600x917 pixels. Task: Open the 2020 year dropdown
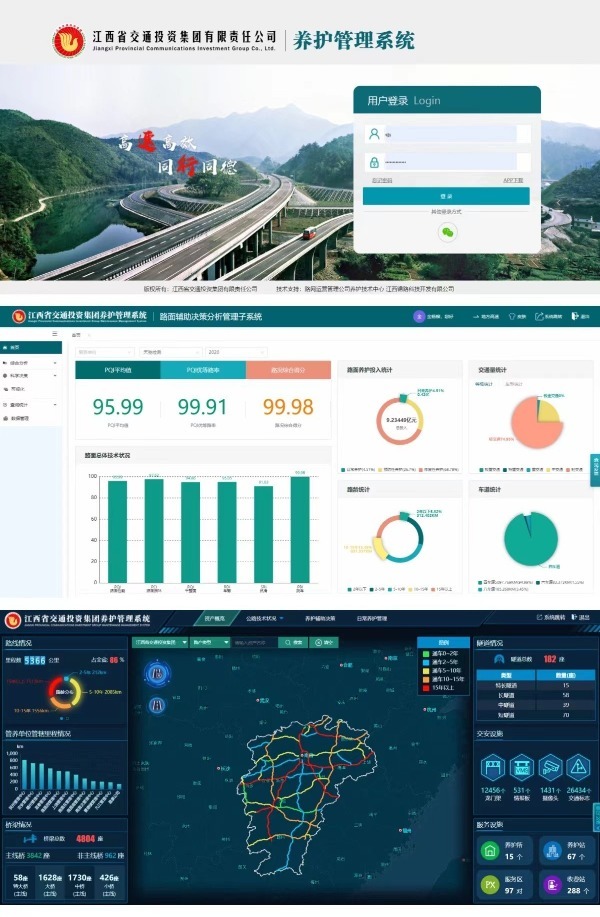point(236,352)
